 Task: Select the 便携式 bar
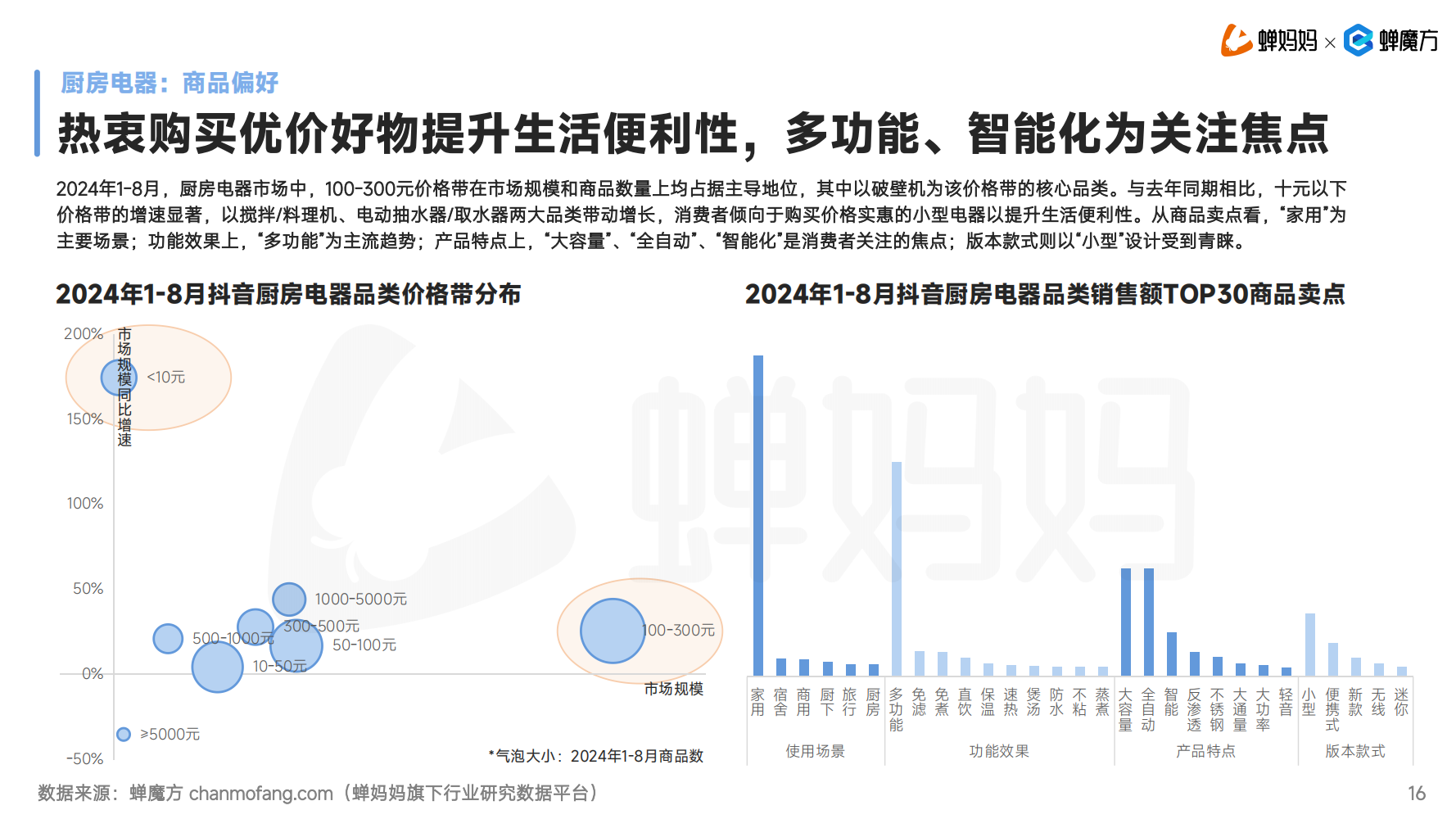tap(1333, 659)
